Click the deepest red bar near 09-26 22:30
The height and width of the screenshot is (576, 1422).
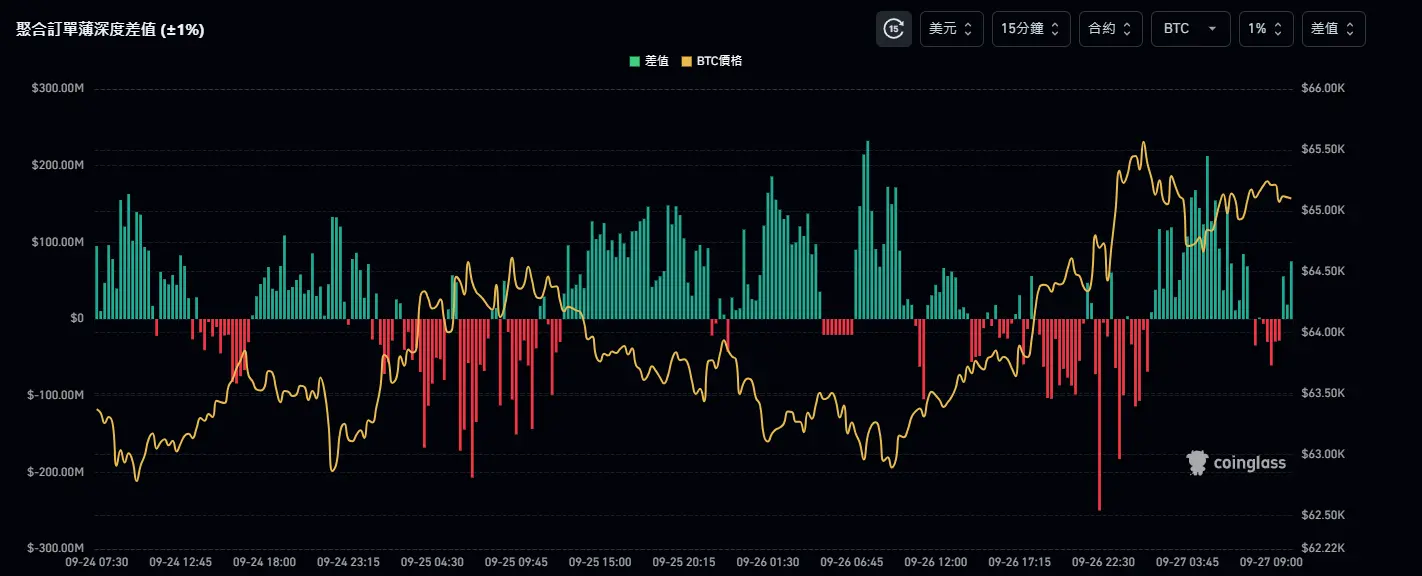click(1102, 420)
